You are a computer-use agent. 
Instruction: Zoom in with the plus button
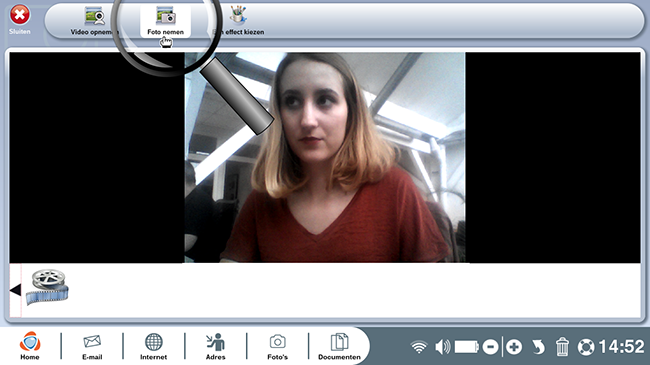coord(514,347)
